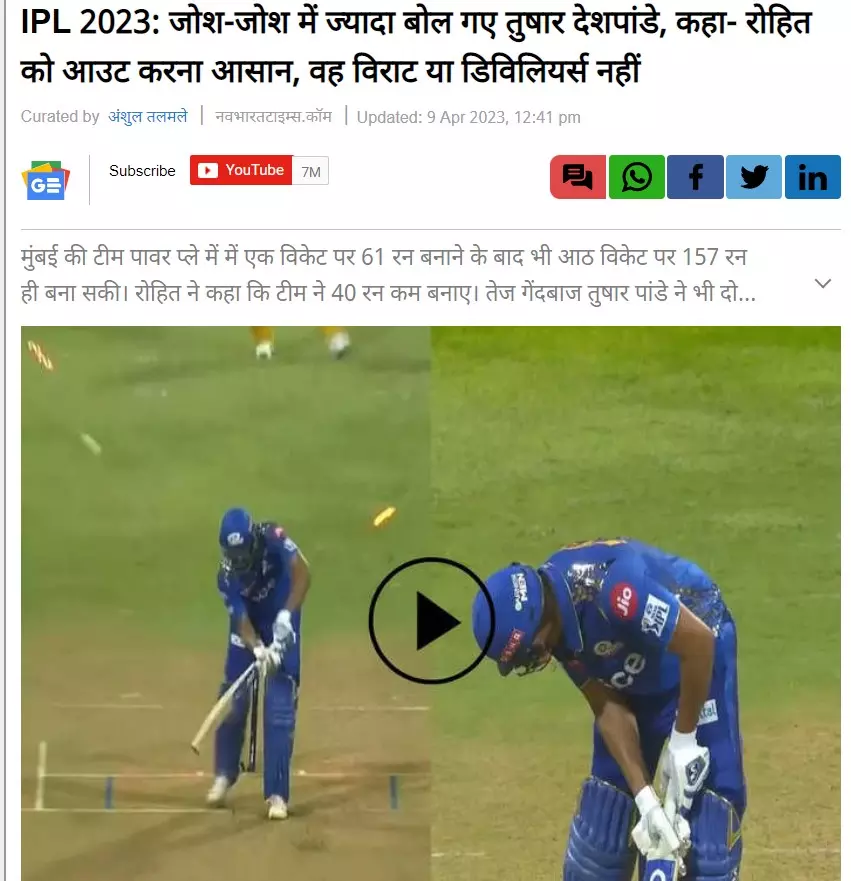Viewport: 851px width, 881px height.
Task: Open the Google News icon
Action: click(45, 181)
